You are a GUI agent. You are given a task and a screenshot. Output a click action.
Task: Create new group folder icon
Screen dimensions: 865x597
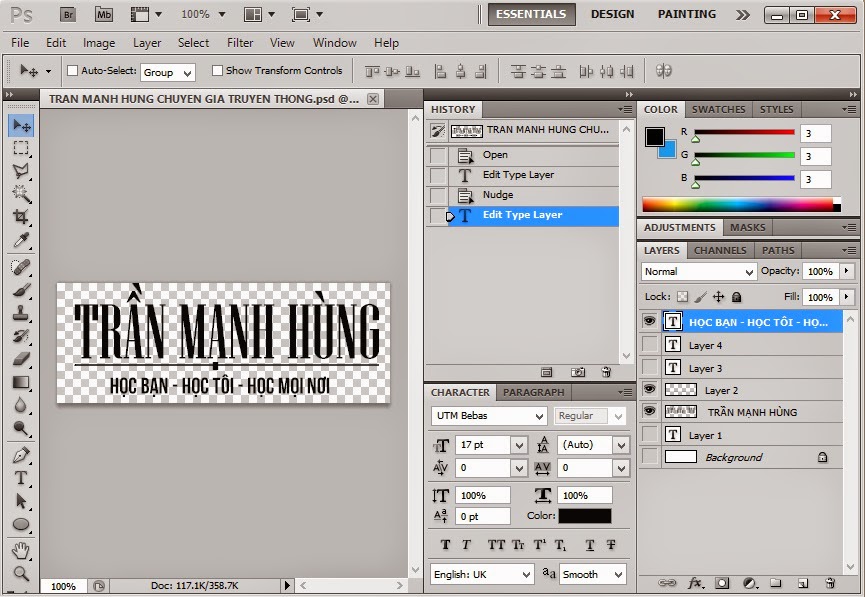pos(776,583)
